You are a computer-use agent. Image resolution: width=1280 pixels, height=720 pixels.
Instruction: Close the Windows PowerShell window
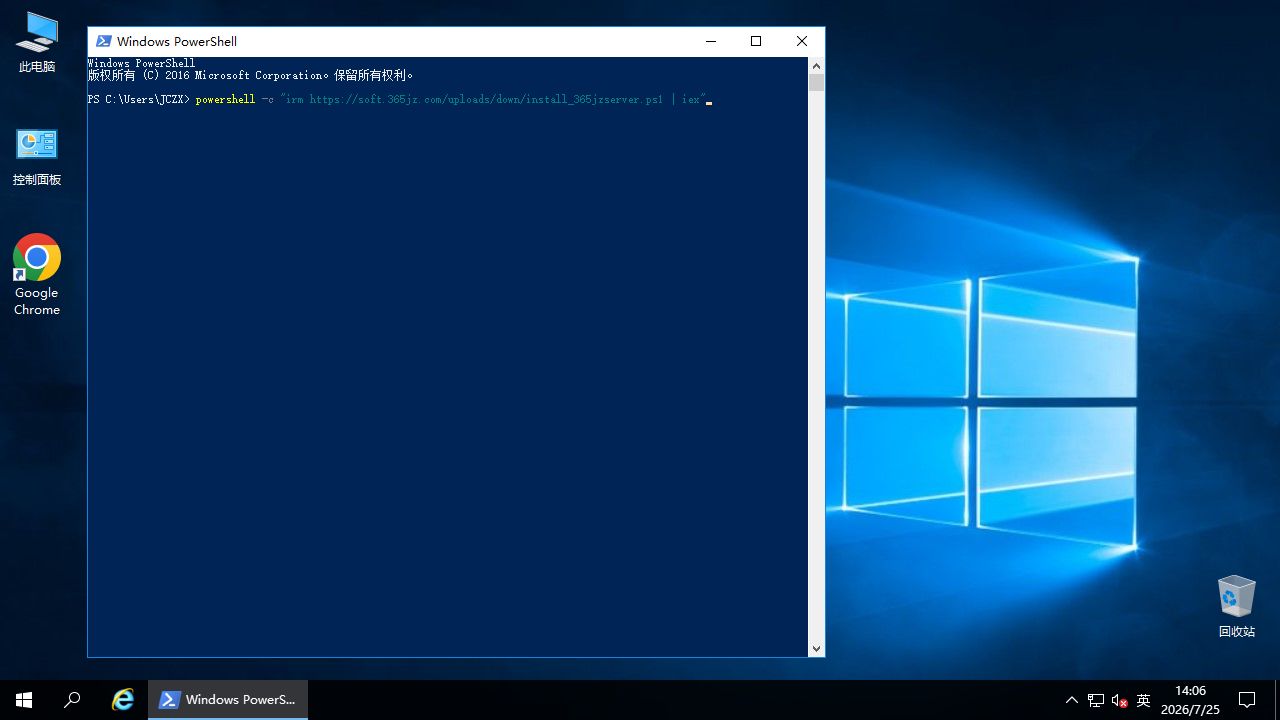(802, 41)
